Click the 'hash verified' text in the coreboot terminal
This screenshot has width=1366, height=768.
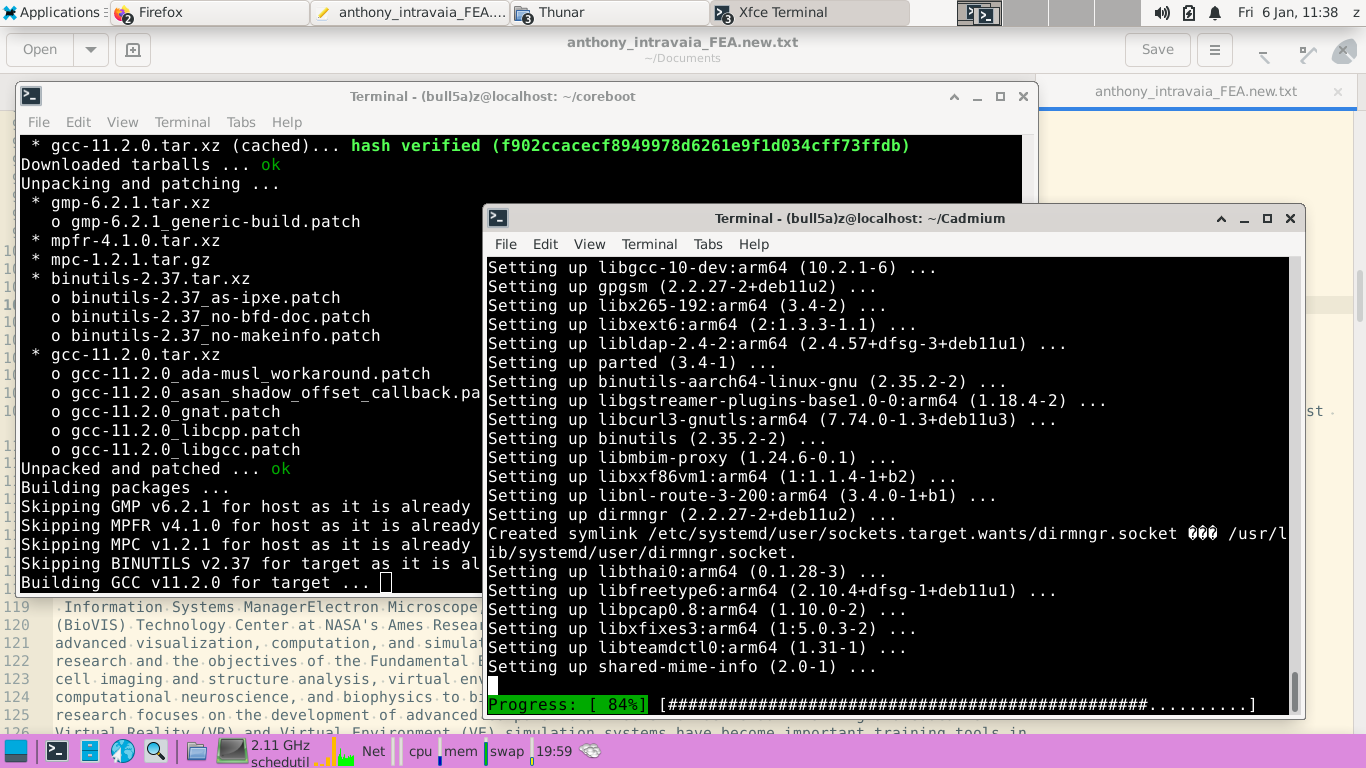[414, 146]
